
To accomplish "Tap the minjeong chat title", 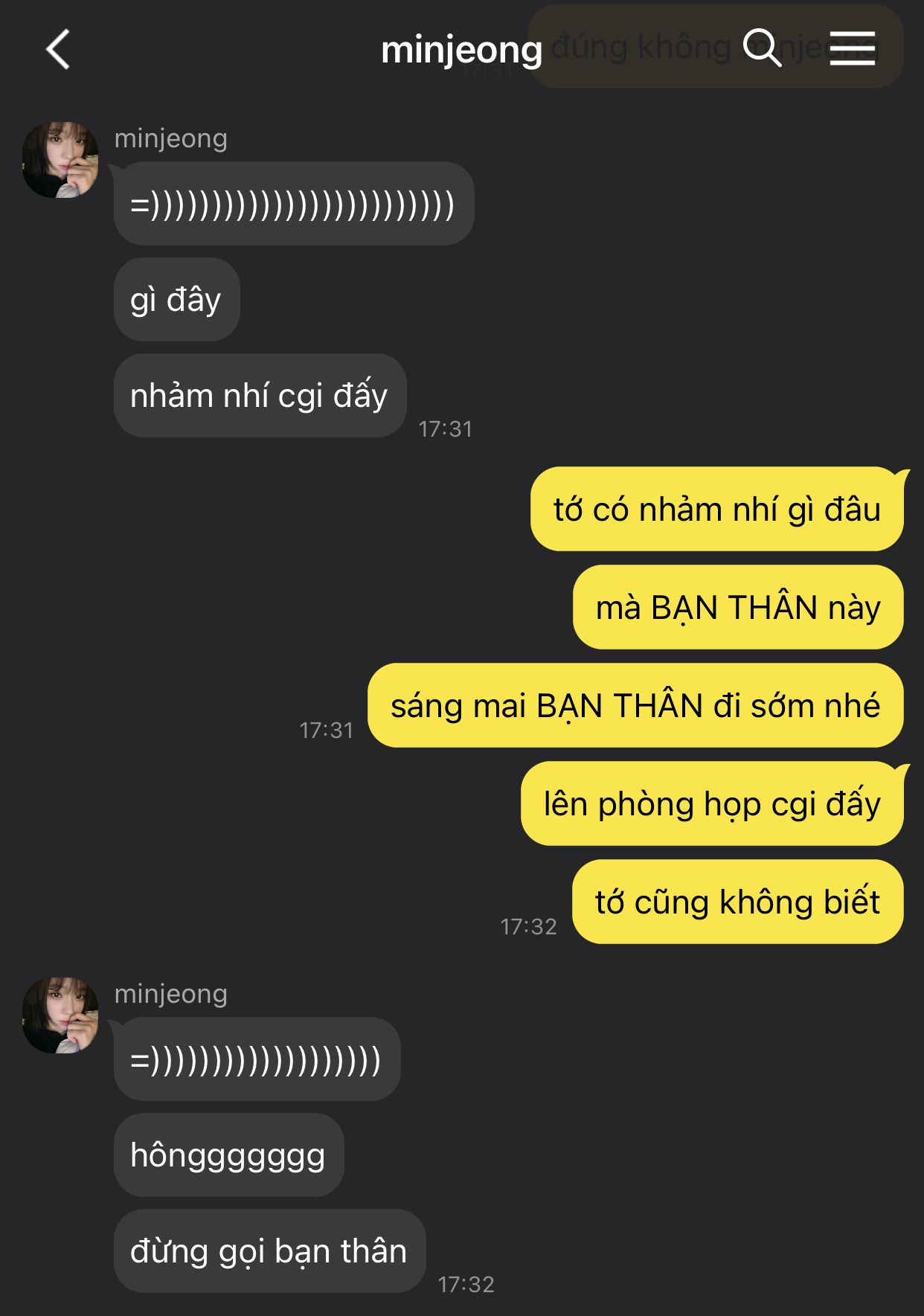I will pyautogui.click(x=461, y=51).
